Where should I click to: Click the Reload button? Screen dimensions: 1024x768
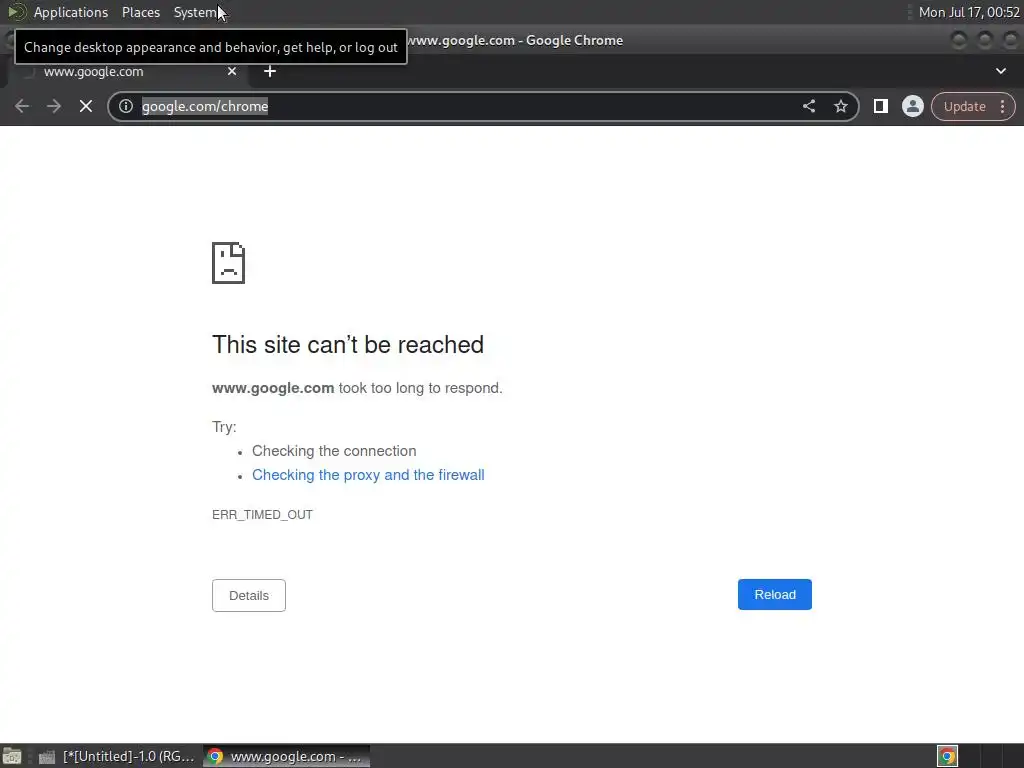click(x=775, y=594)
